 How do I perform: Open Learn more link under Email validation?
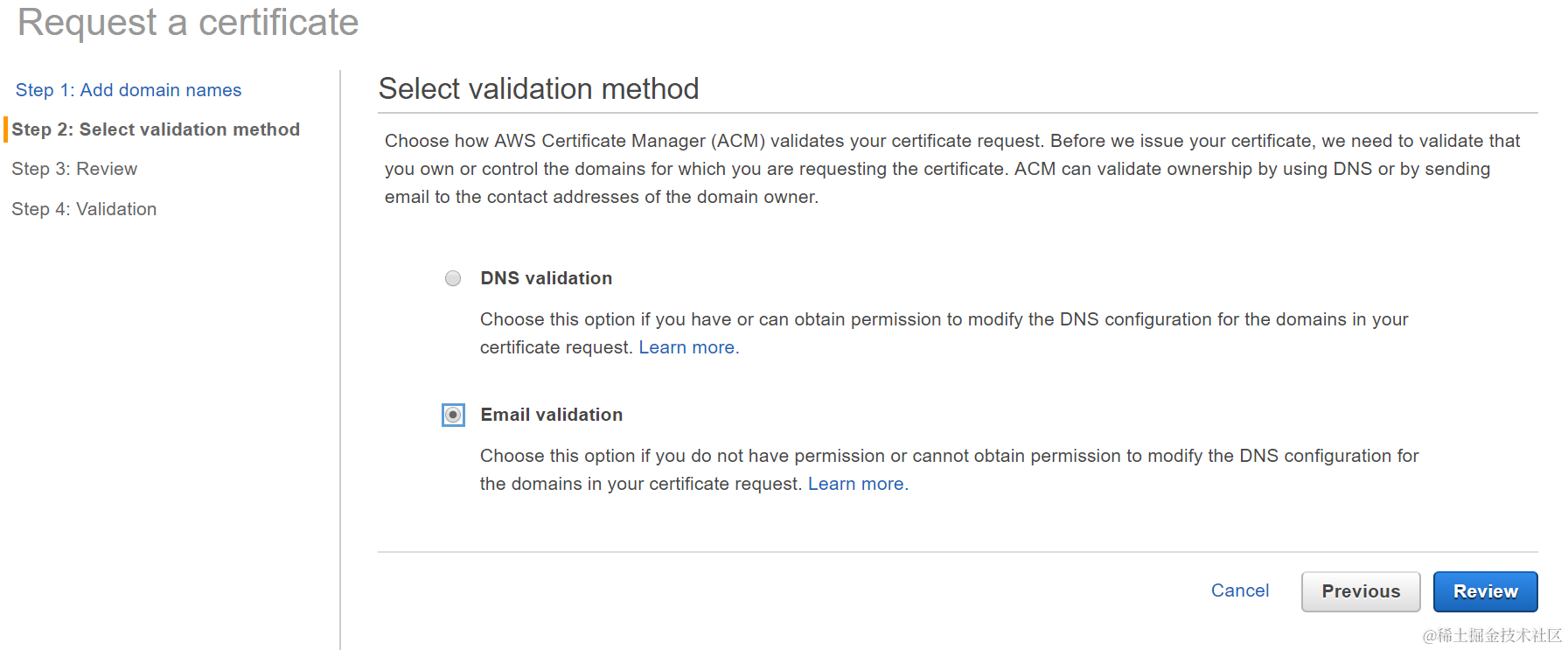click(858, 484)
